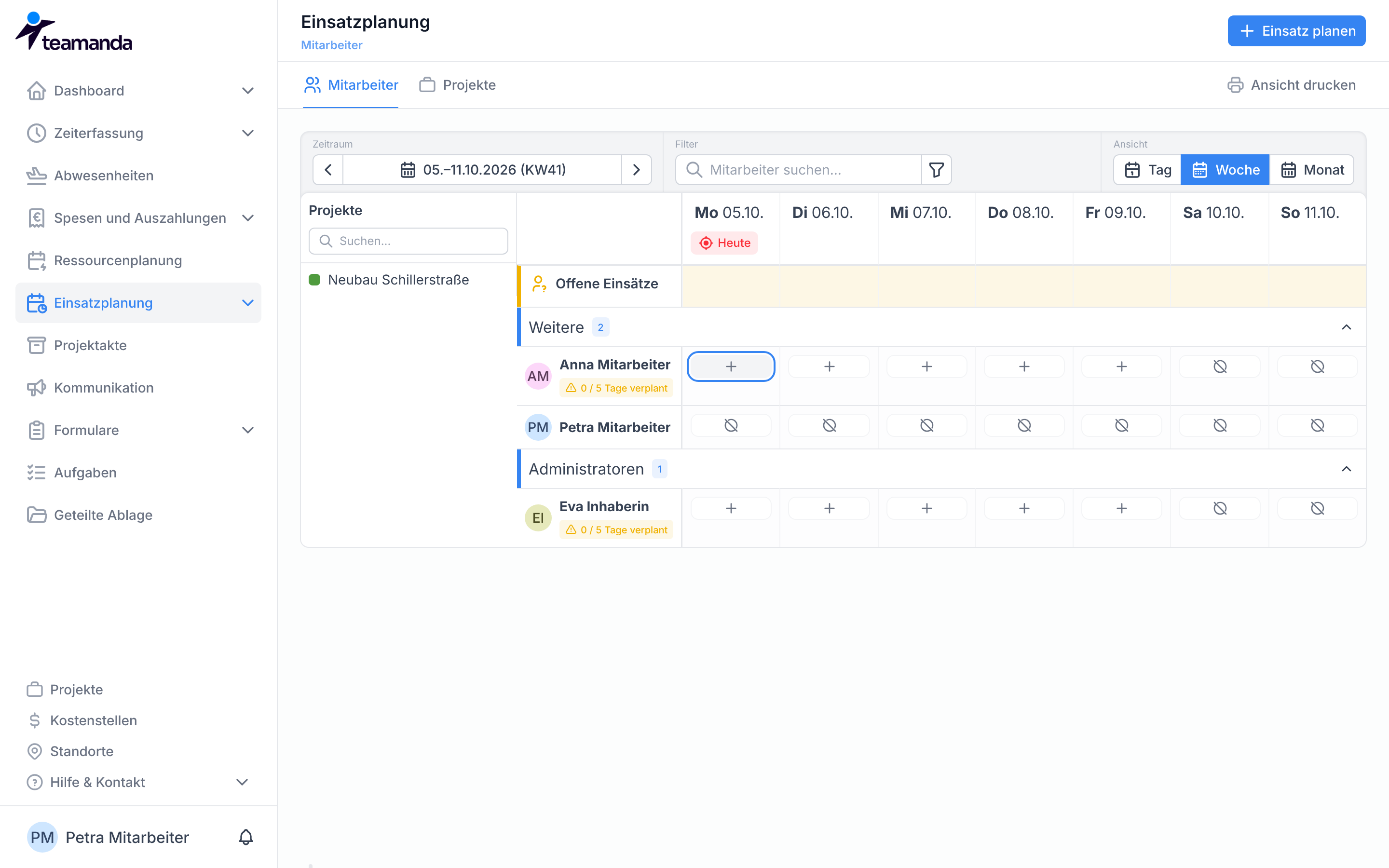Image resolution: width=1389 pixels, height=868 pixels.
Task: Collapse the Einsatzplanung menu chevron
Action: point(247,303)
